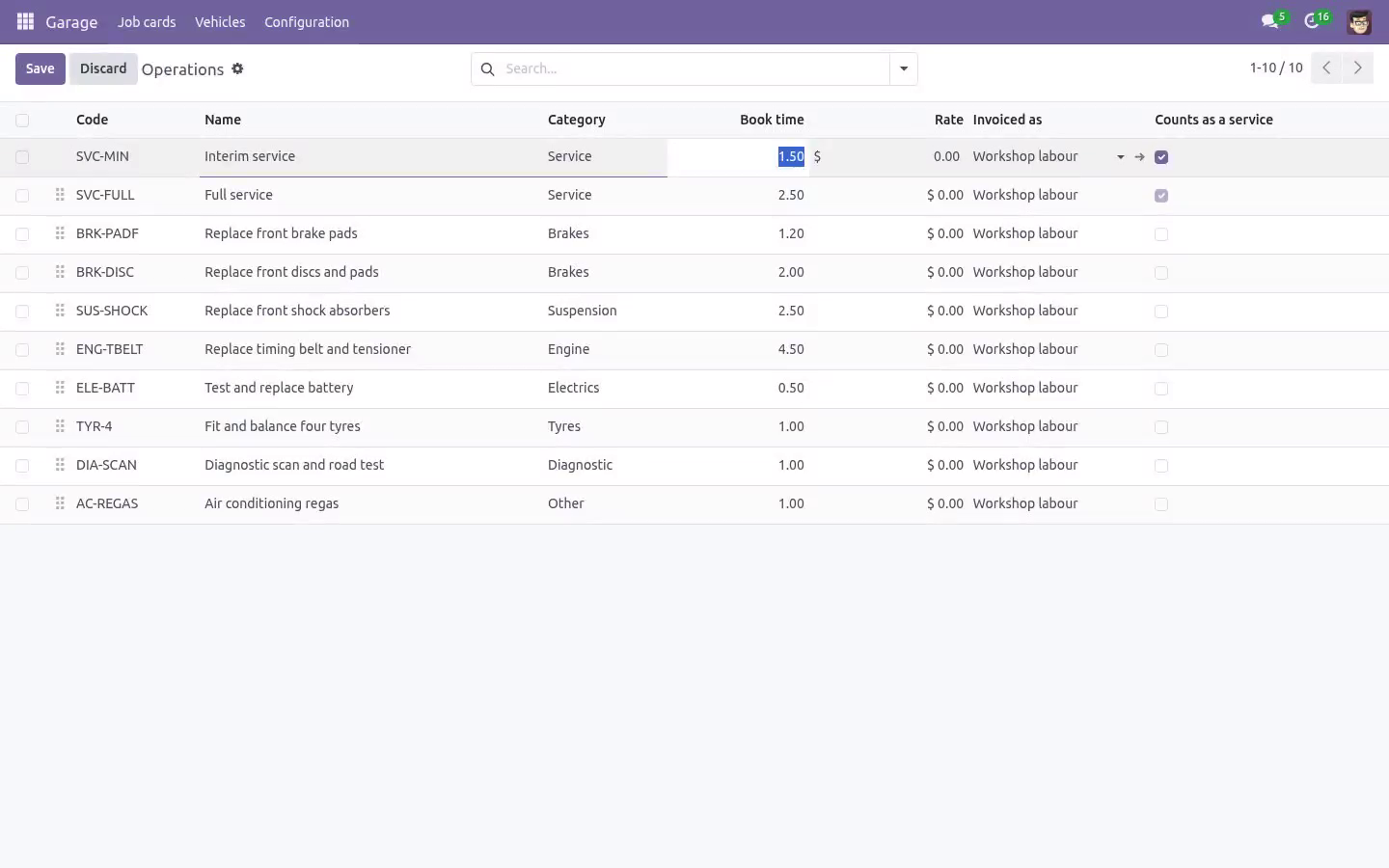The width and height of the screenshot is (1389, 868).
Task: Expand the search options dropdown arrow
Action: click(x=904, y=68)
